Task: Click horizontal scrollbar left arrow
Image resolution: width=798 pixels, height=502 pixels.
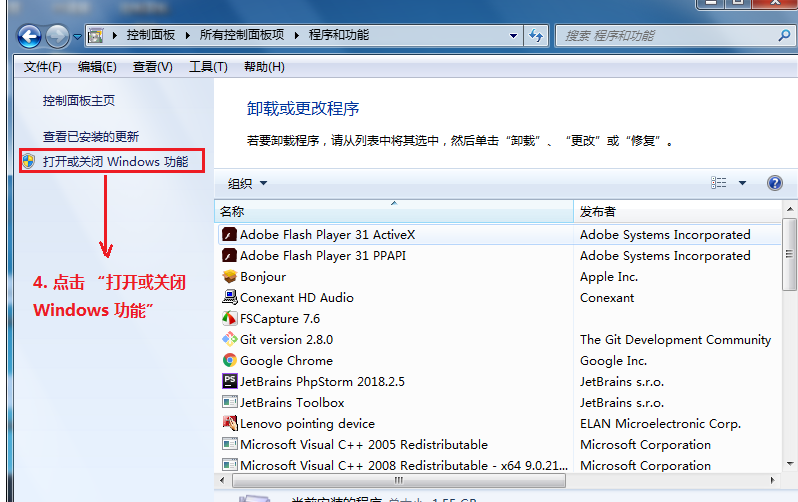Action: tap(222, 480)
